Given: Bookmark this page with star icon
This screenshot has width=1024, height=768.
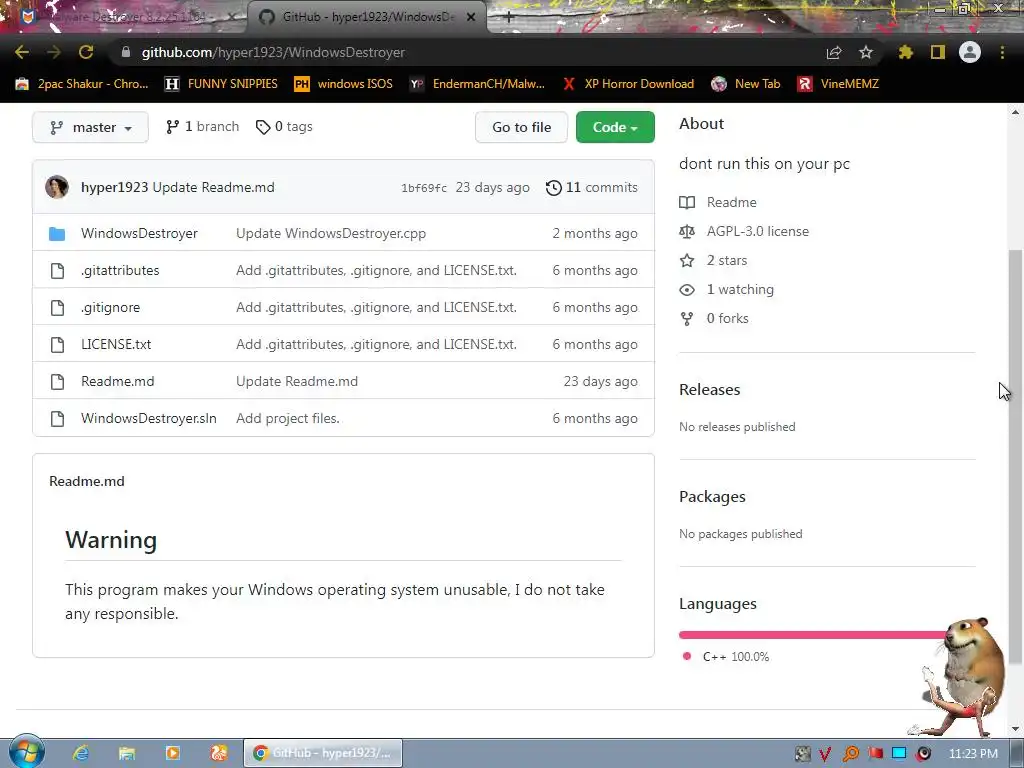Looking at the screenshot, I should 866,52.
